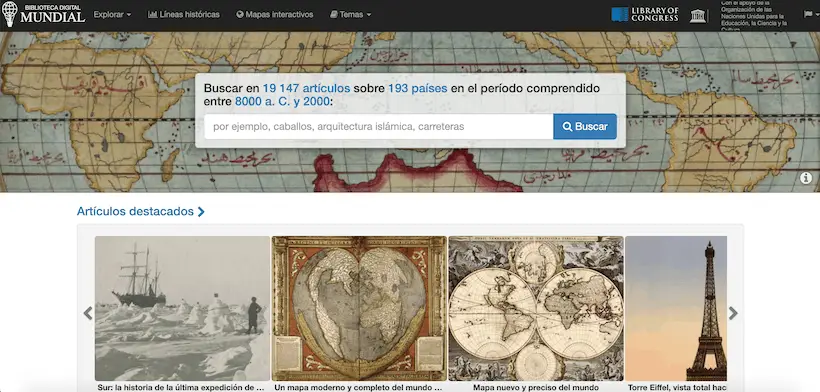This screenshot has height=392, width=820.
Task: Show previous featured item with left arrow
Action: (88, 313)
